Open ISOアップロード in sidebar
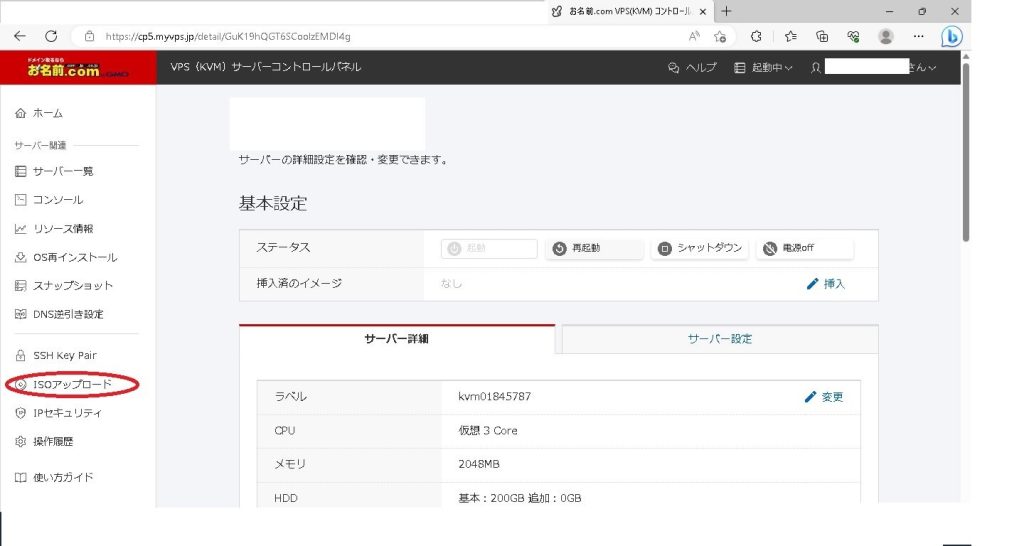The width and height of the screenshot is (1024, 546). [72, 384]
